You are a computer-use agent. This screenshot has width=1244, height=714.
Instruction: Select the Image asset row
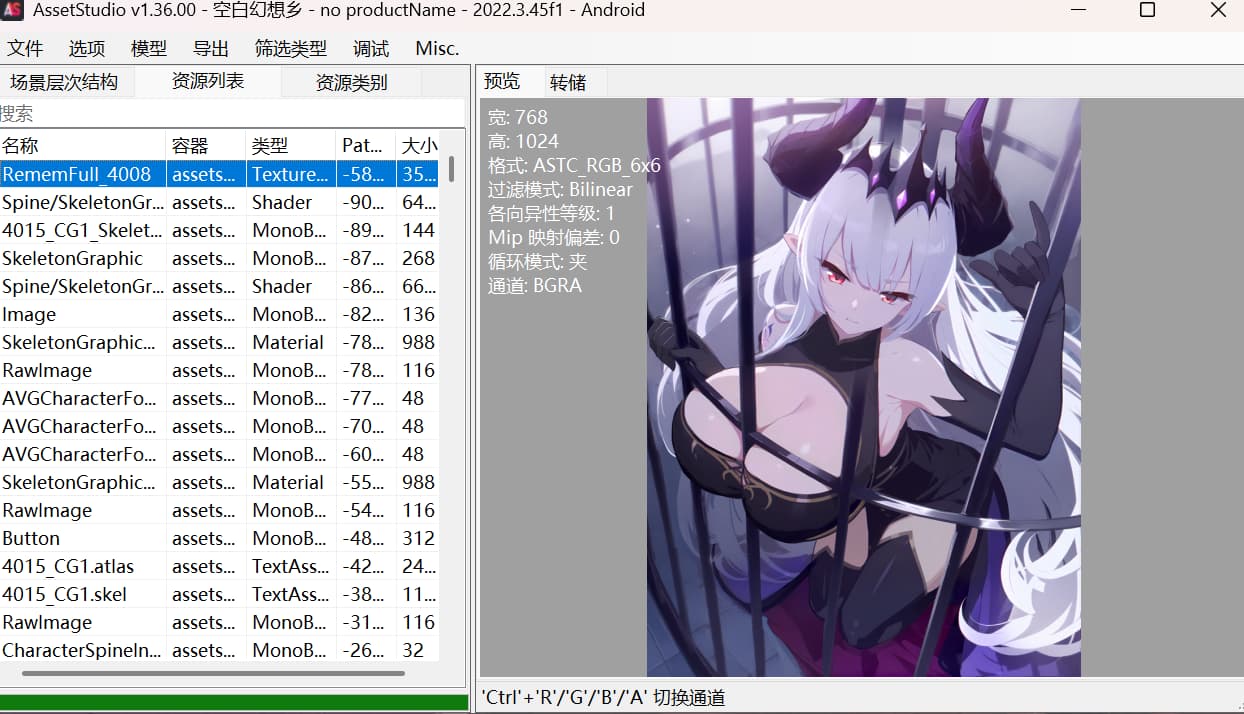(220, 314)
